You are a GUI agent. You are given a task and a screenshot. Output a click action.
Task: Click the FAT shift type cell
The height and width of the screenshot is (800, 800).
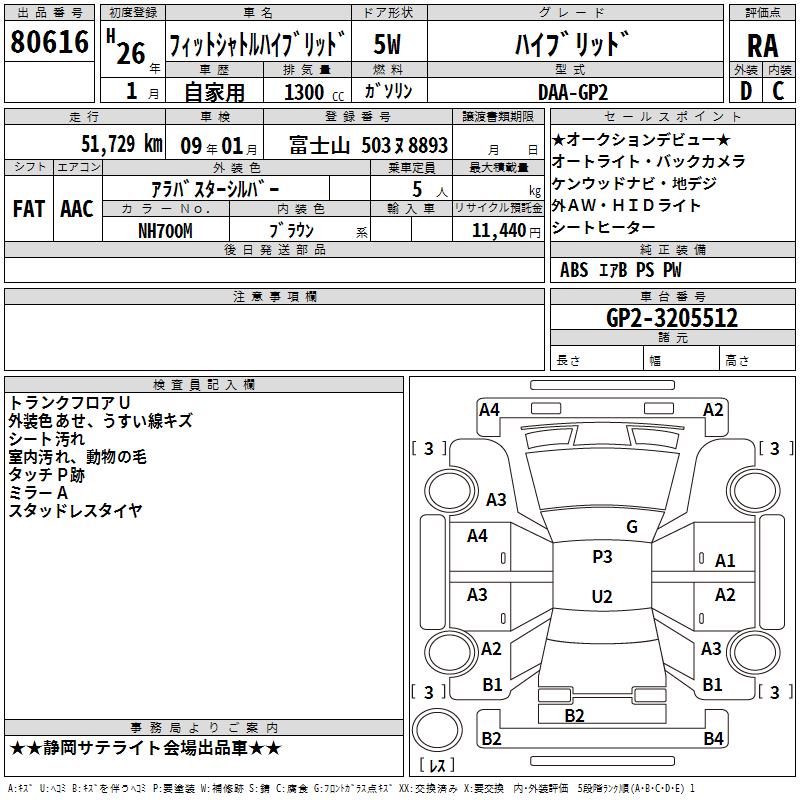(x=28, y=209)
